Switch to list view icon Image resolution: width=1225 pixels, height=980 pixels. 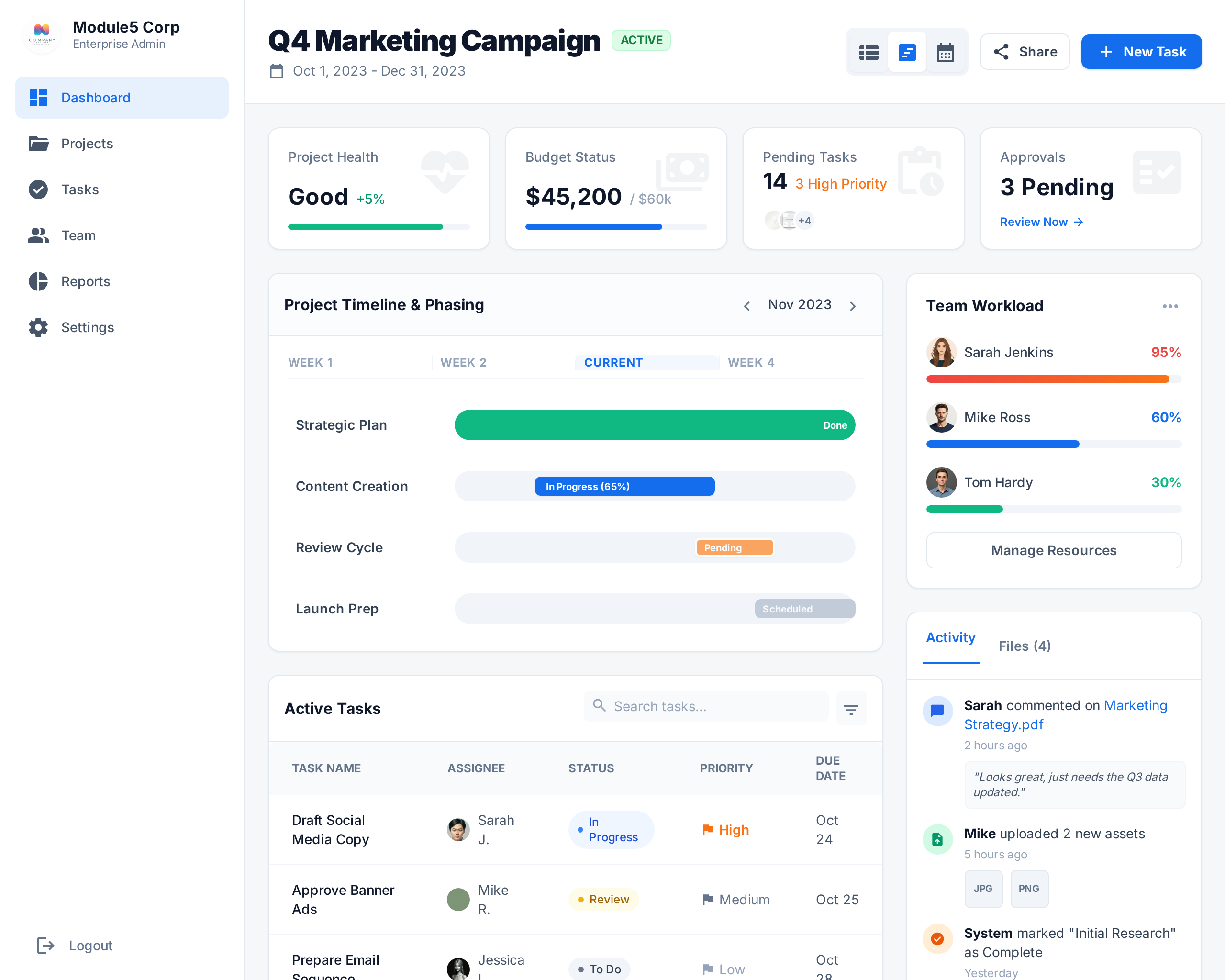[x=869, y=52]
